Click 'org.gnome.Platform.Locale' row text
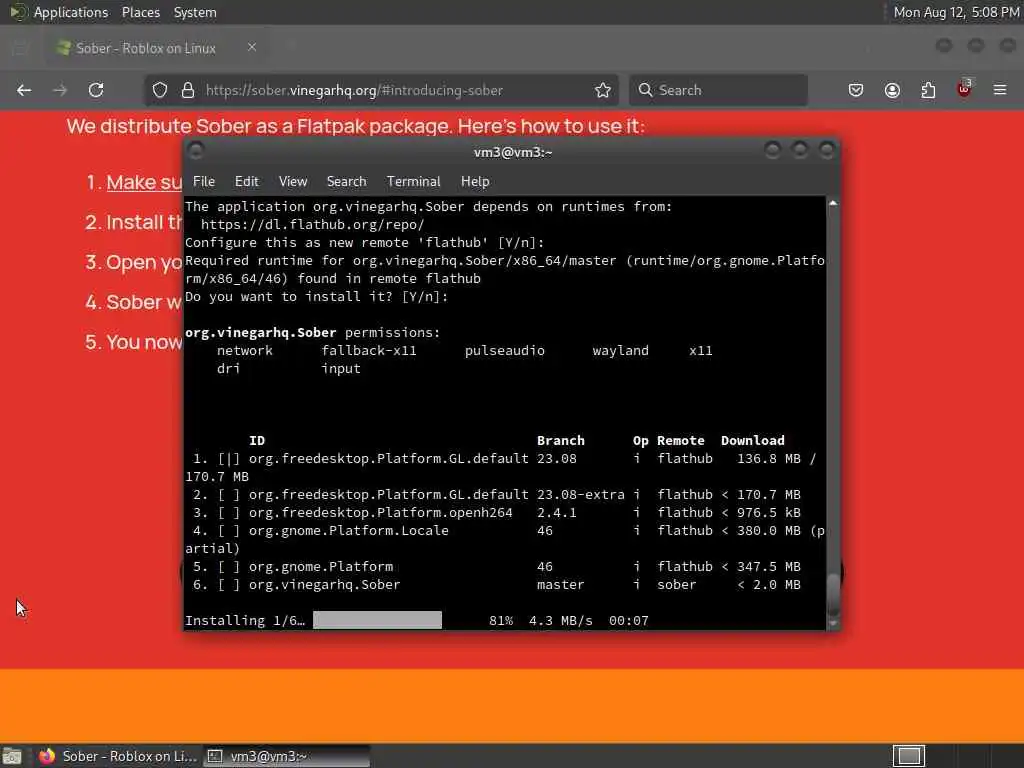The width and height of the screenshot is (1024, 768). coord(349,530)
